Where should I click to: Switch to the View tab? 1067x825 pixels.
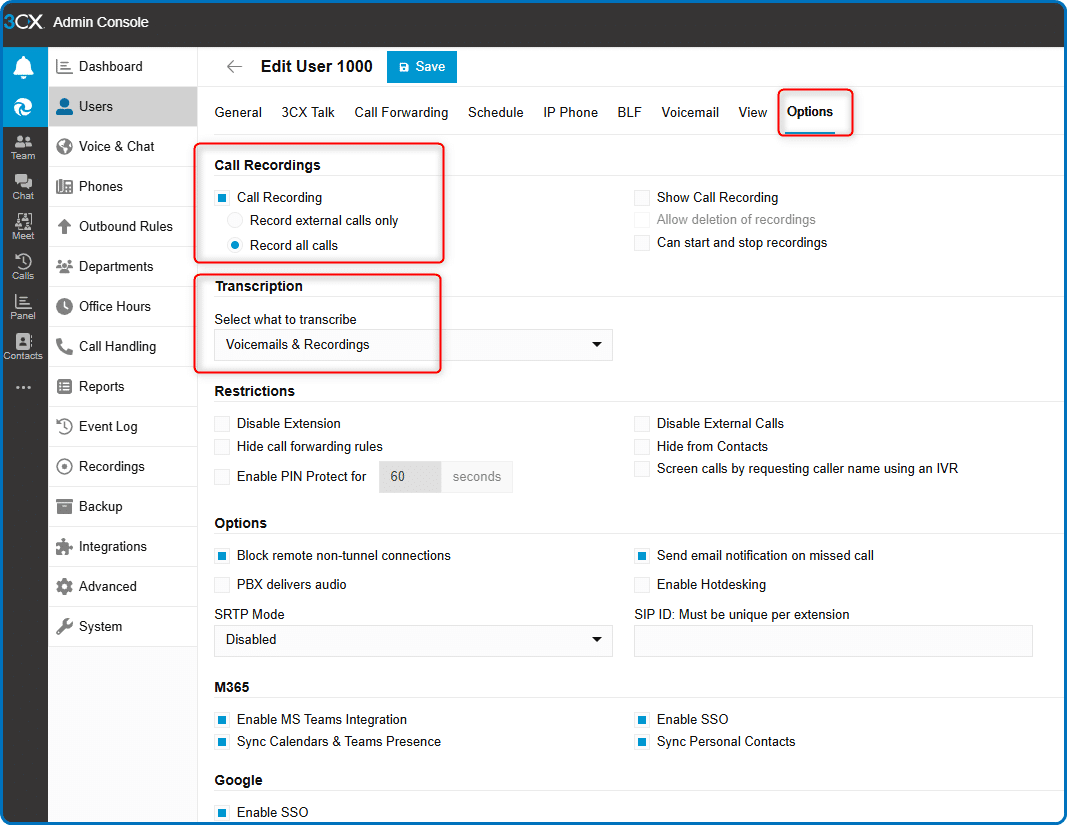tap(753, 112)
